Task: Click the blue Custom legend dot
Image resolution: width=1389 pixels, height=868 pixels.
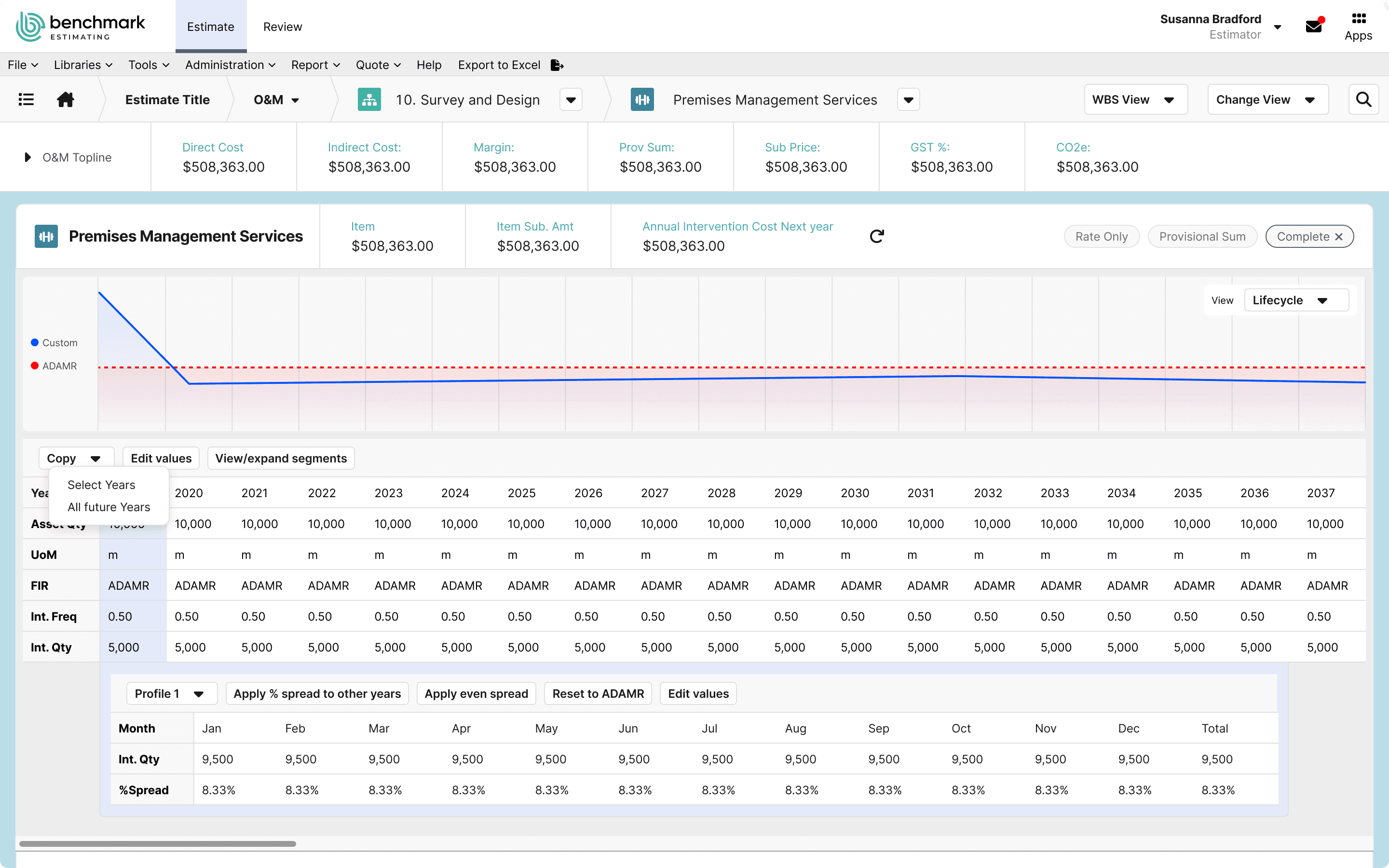Action: [35, 343]
